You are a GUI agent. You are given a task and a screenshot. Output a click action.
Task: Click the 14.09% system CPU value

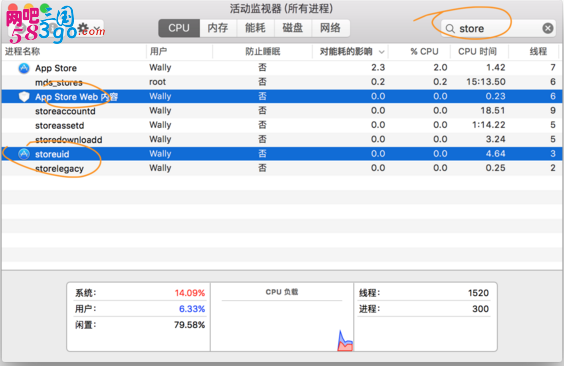190,293
